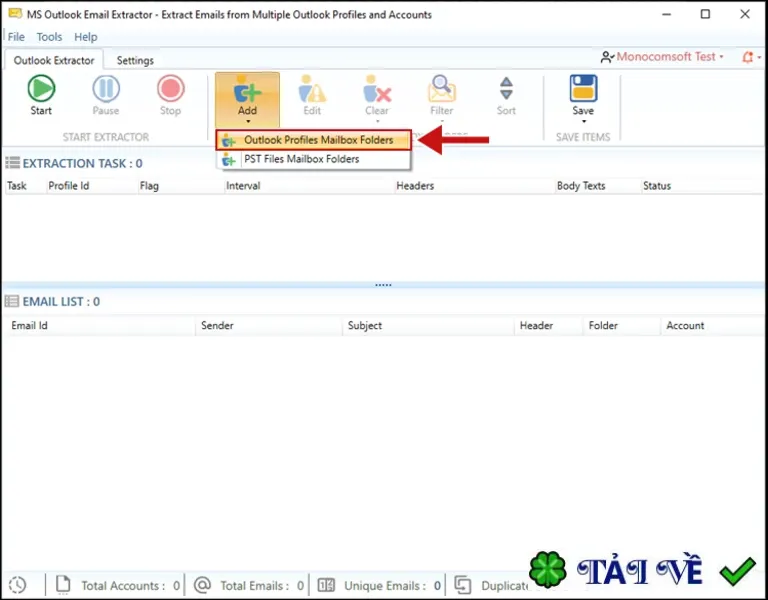Open the Monocomsoft Test account dropdown
The image size is (768, 600).
pyautogui.click(x=670, y=57)
